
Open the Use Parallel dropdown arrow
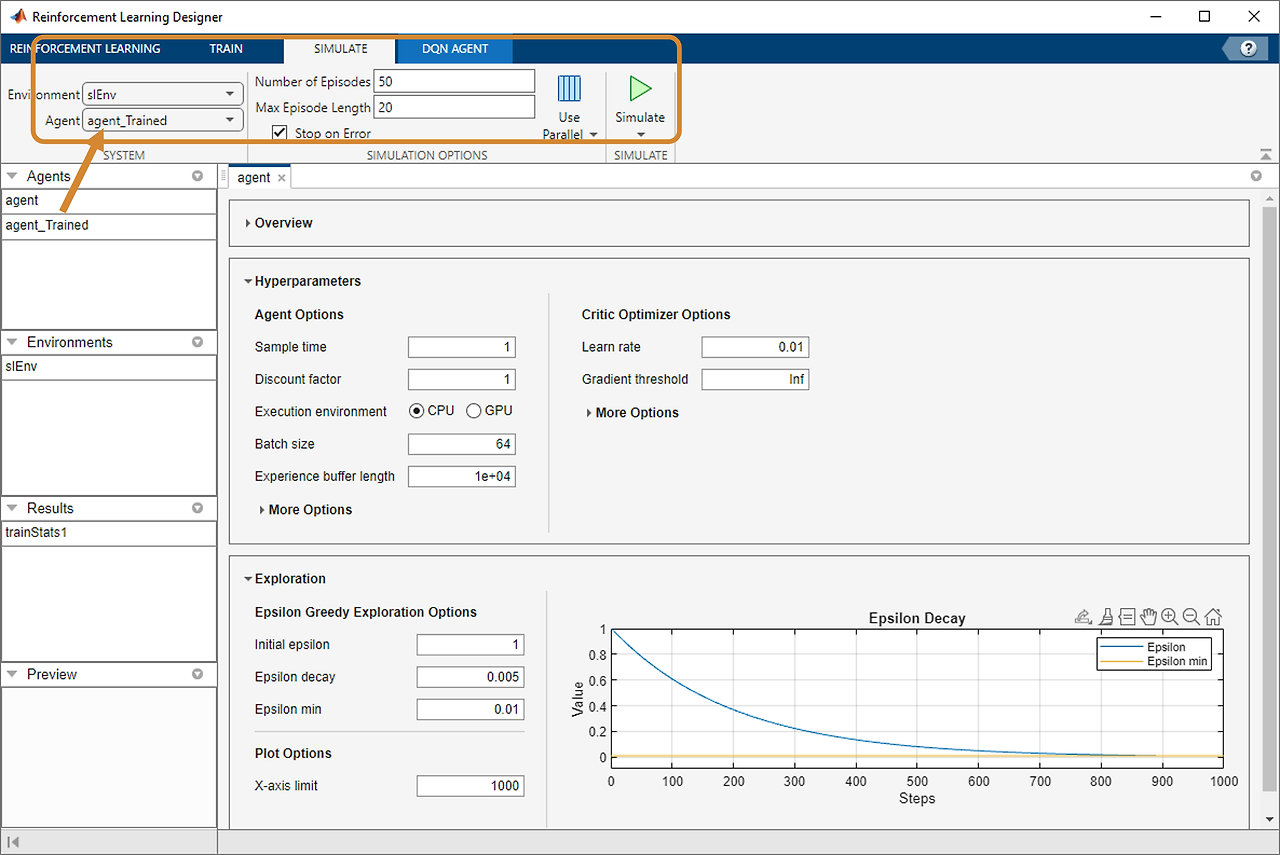tap(592, 134)
